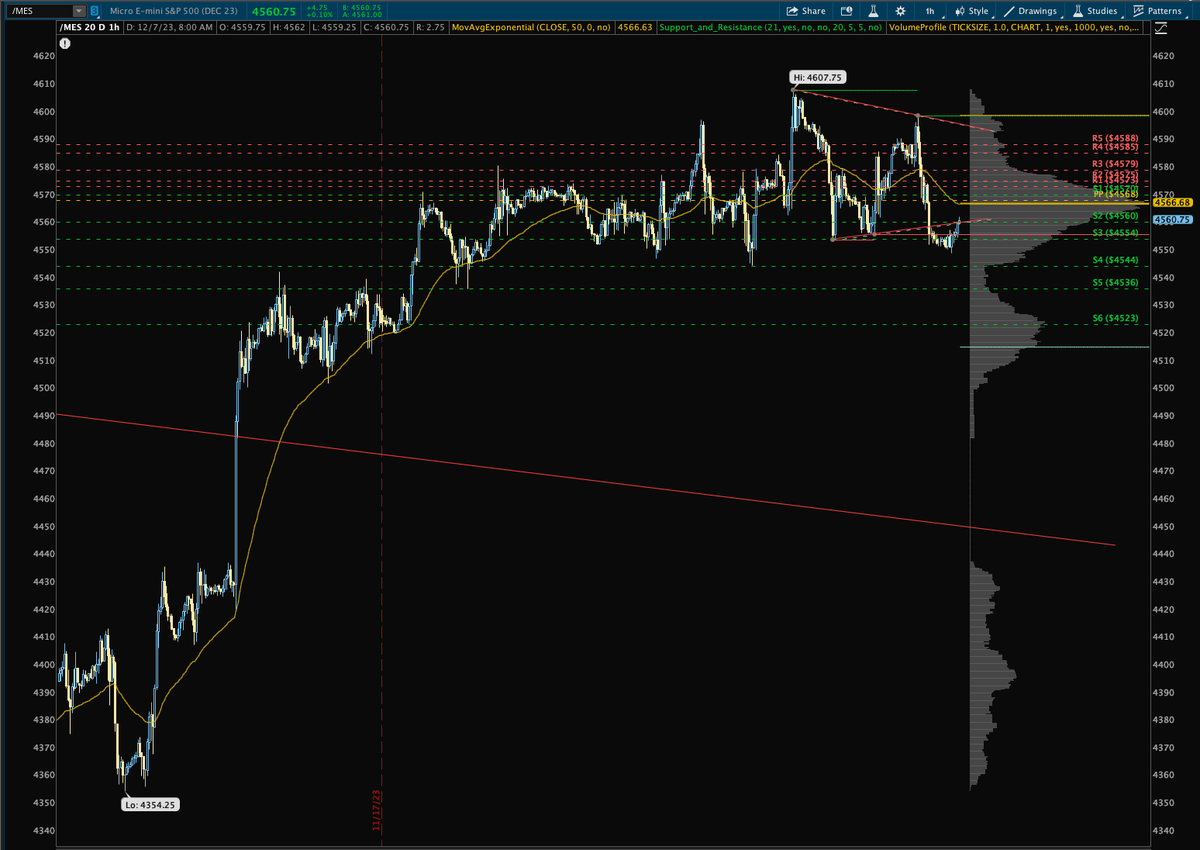
Task: Click the Lo: 4354.25 price bubble
Action: 152,803
